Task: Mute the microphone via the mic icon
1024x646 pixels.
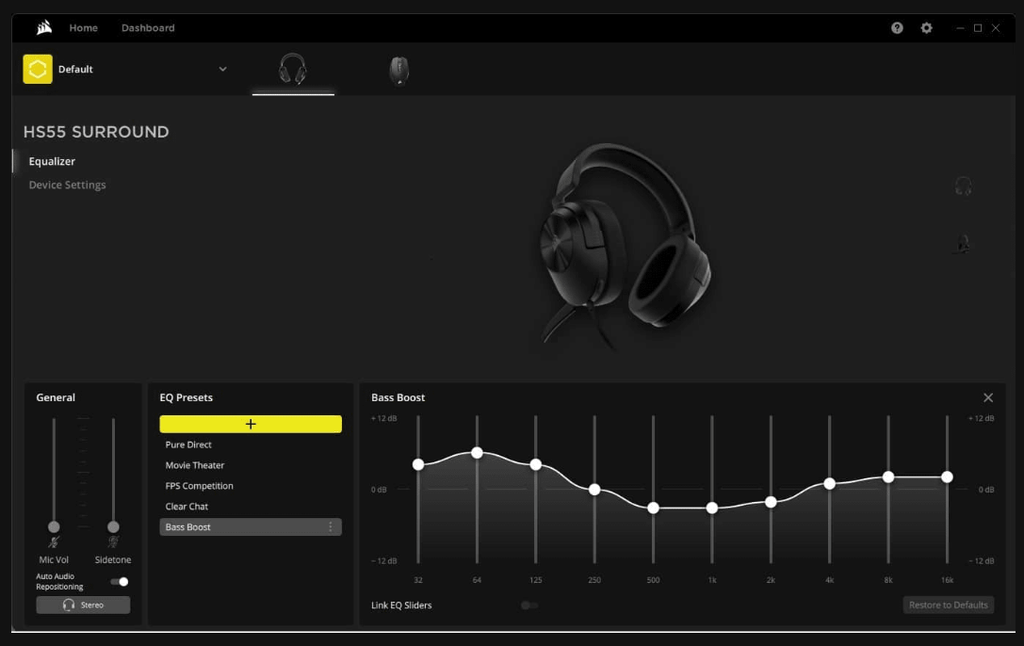Action: pyautogui.click(x=53, y=544)
